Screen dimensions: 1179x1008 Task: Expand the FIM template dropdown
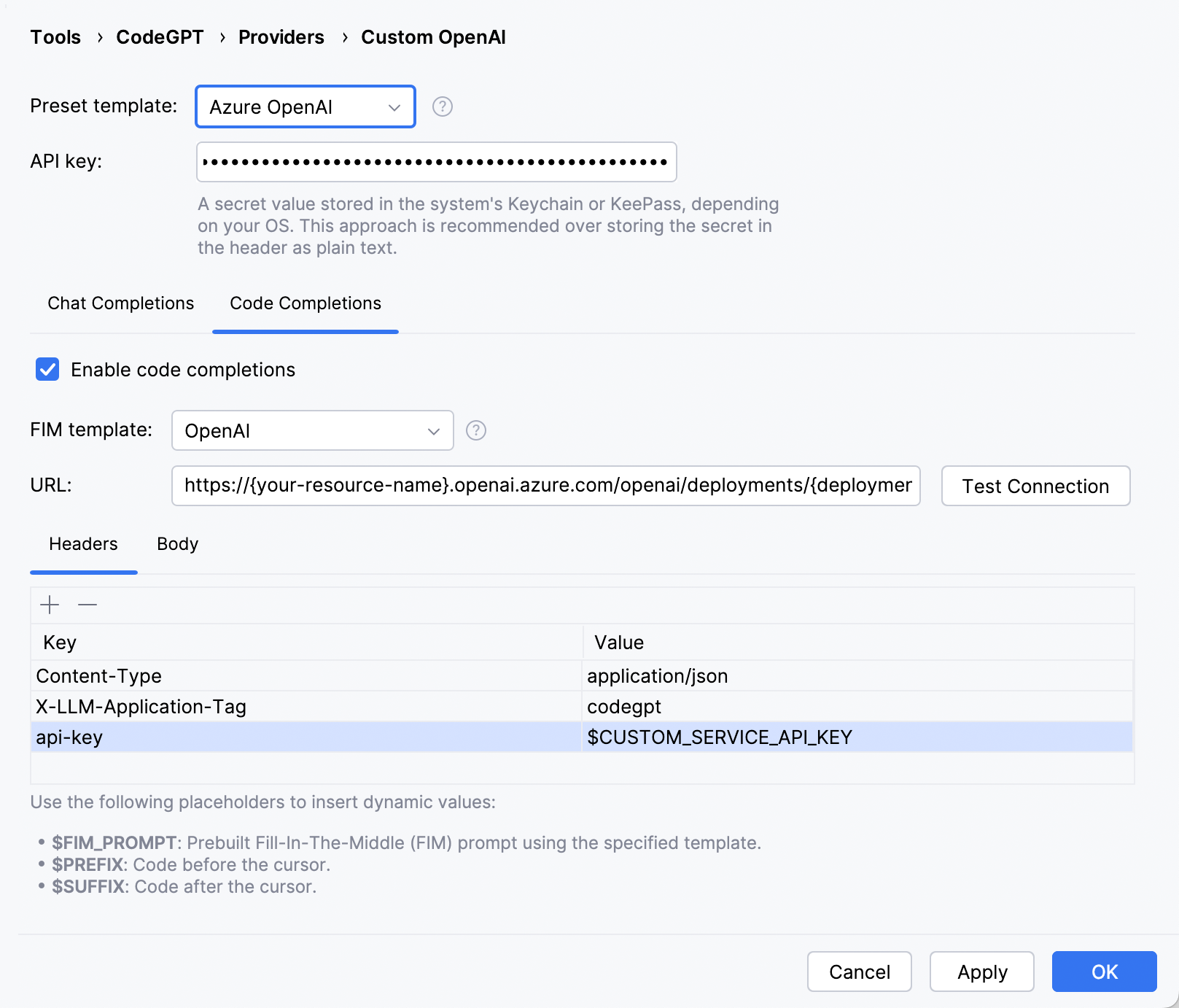(x=312, y=430)
